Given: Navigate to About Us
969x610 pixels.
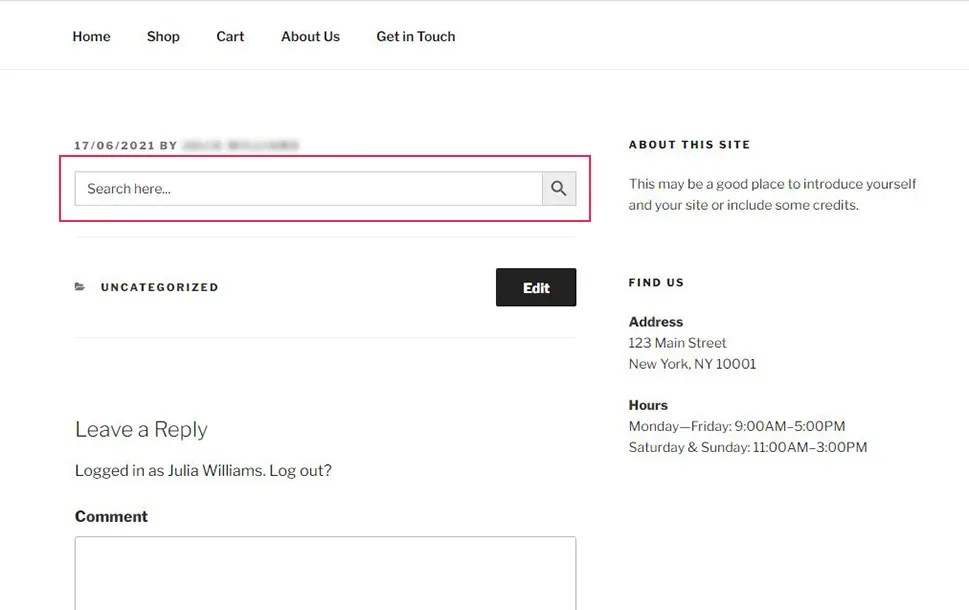Looking at the screenshot, I should [310, 36].
